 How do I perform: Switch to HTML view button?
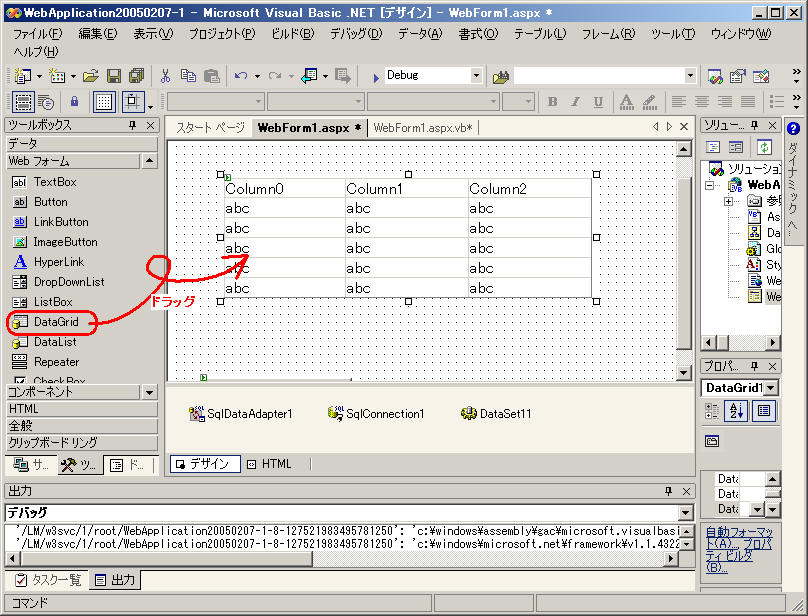coord(269,464)
